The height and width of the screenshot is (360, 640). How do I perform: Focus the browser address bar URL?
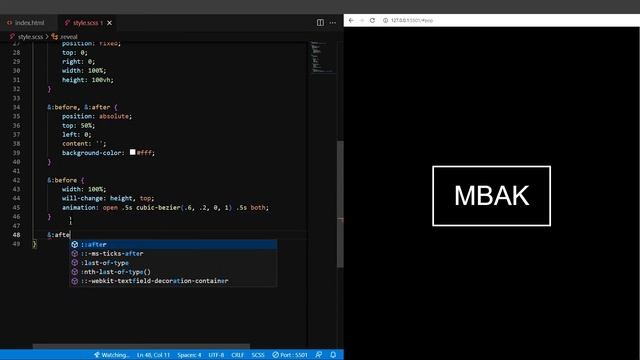412,20
